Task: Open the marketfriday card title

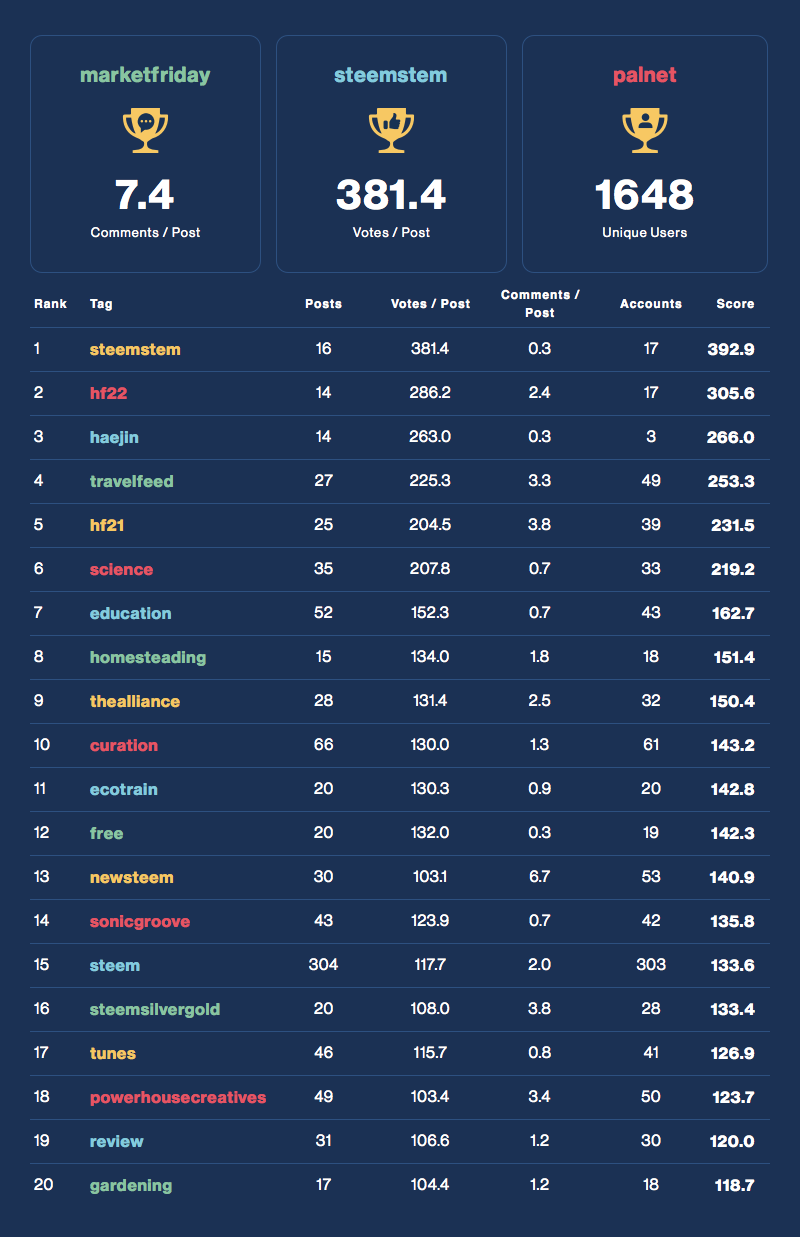Action: pos(145,75)
